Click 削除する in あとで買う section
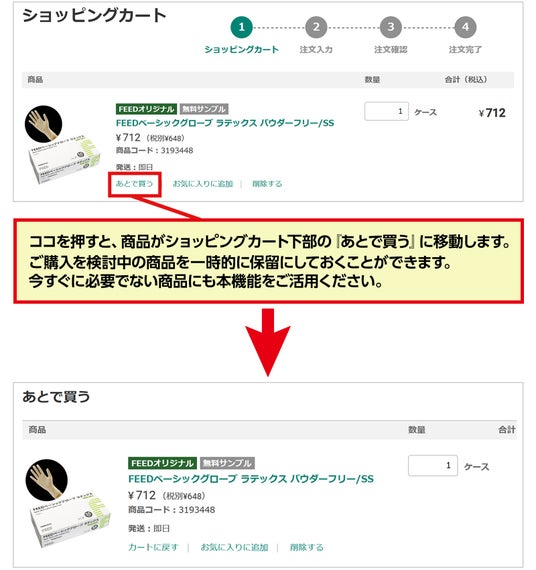The width and height of the screenshot is (536, 570). coord(307,547)
